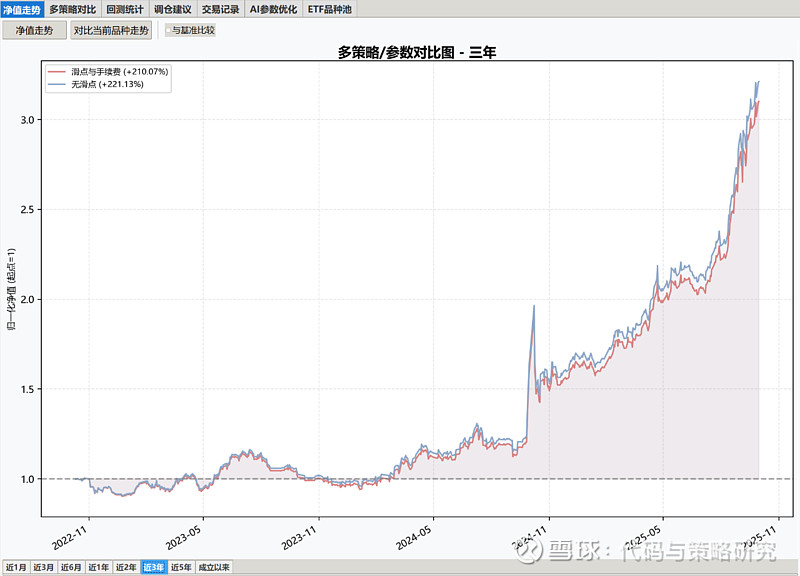Open the AI参数优化 tab

tap(274, 8)
